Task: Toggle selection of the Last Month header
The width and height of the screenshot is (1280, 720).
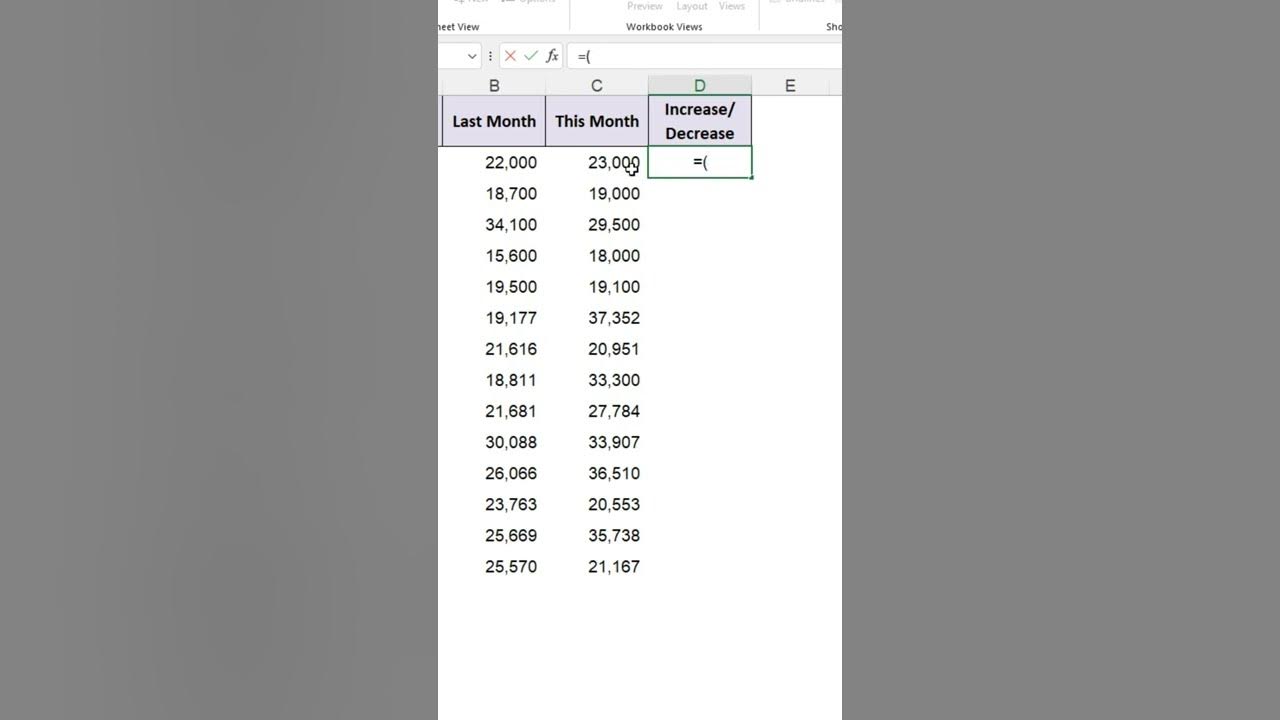Action: coord(494,121)
